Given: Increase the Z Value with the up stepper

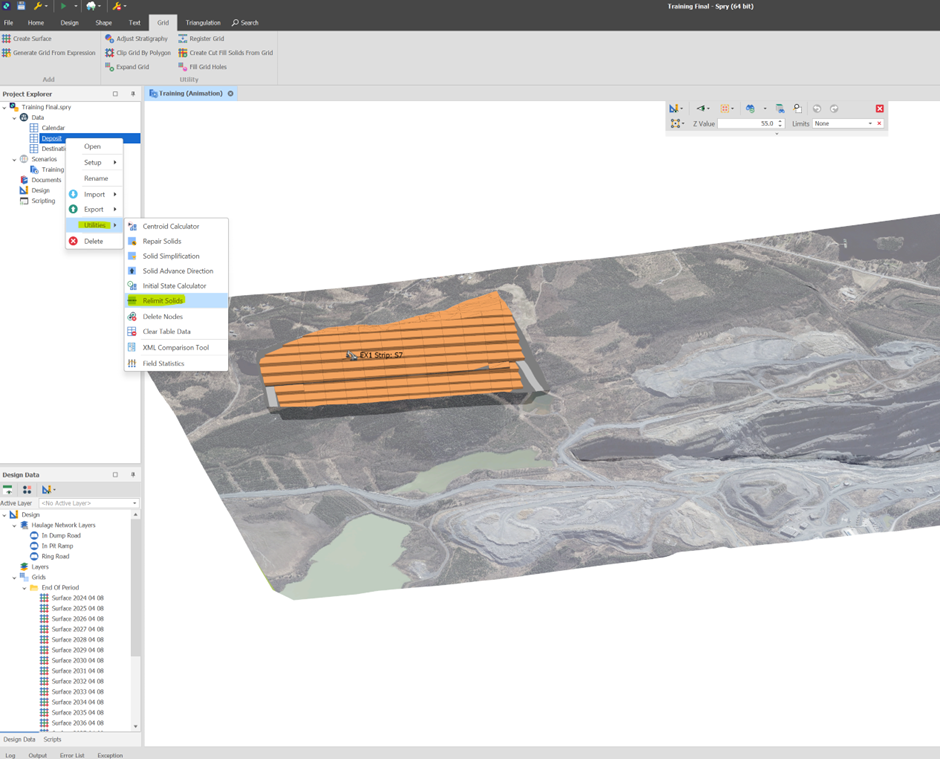Looking at the screenshot, I should tap(780, 121).
